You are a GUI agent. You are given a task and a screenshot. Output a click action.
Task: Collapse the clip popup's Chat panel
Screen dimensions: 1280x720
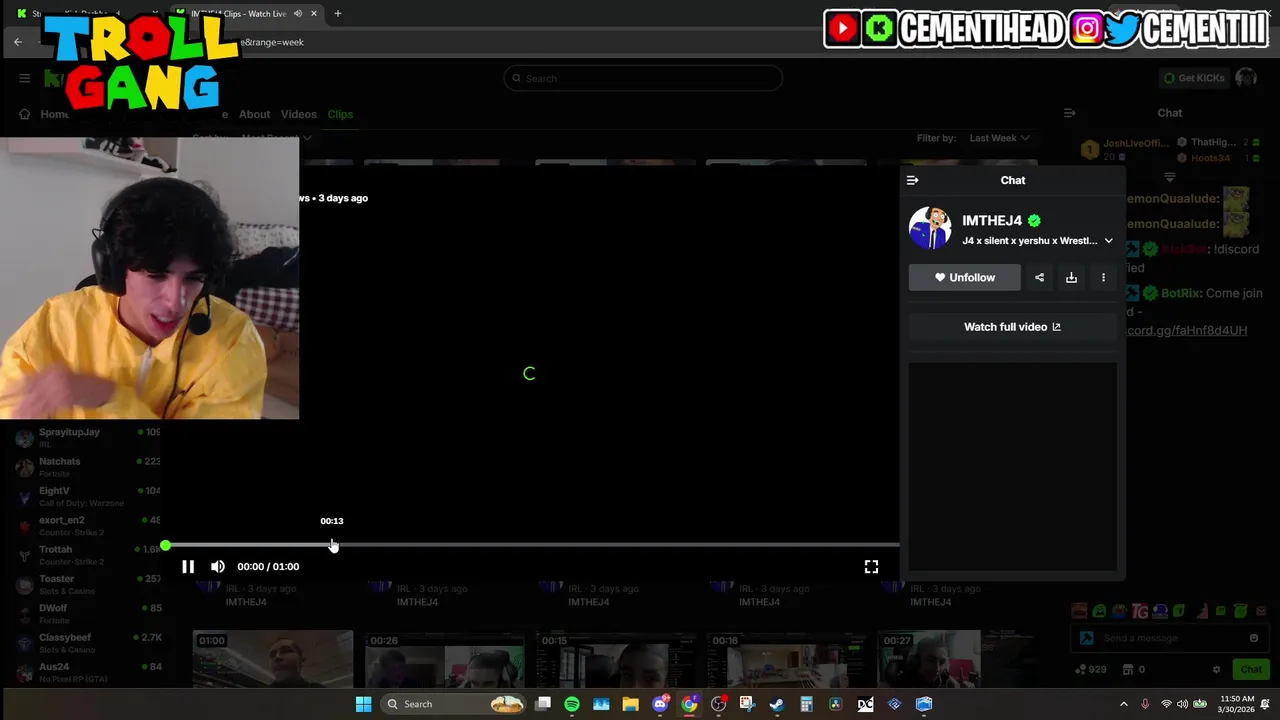click(912, 180)
